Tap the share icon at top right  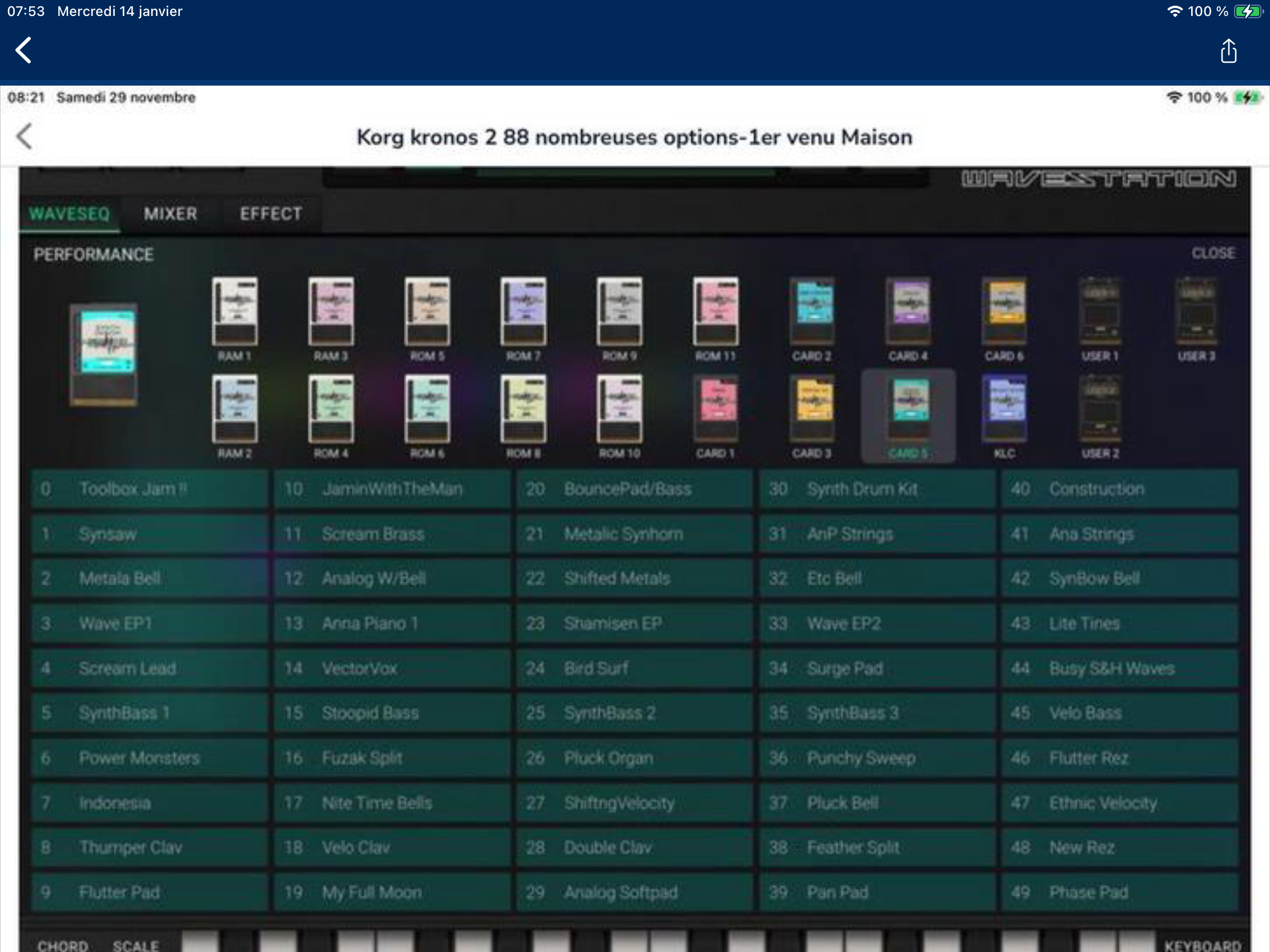pyautogui.click(x=1228, y=51)
